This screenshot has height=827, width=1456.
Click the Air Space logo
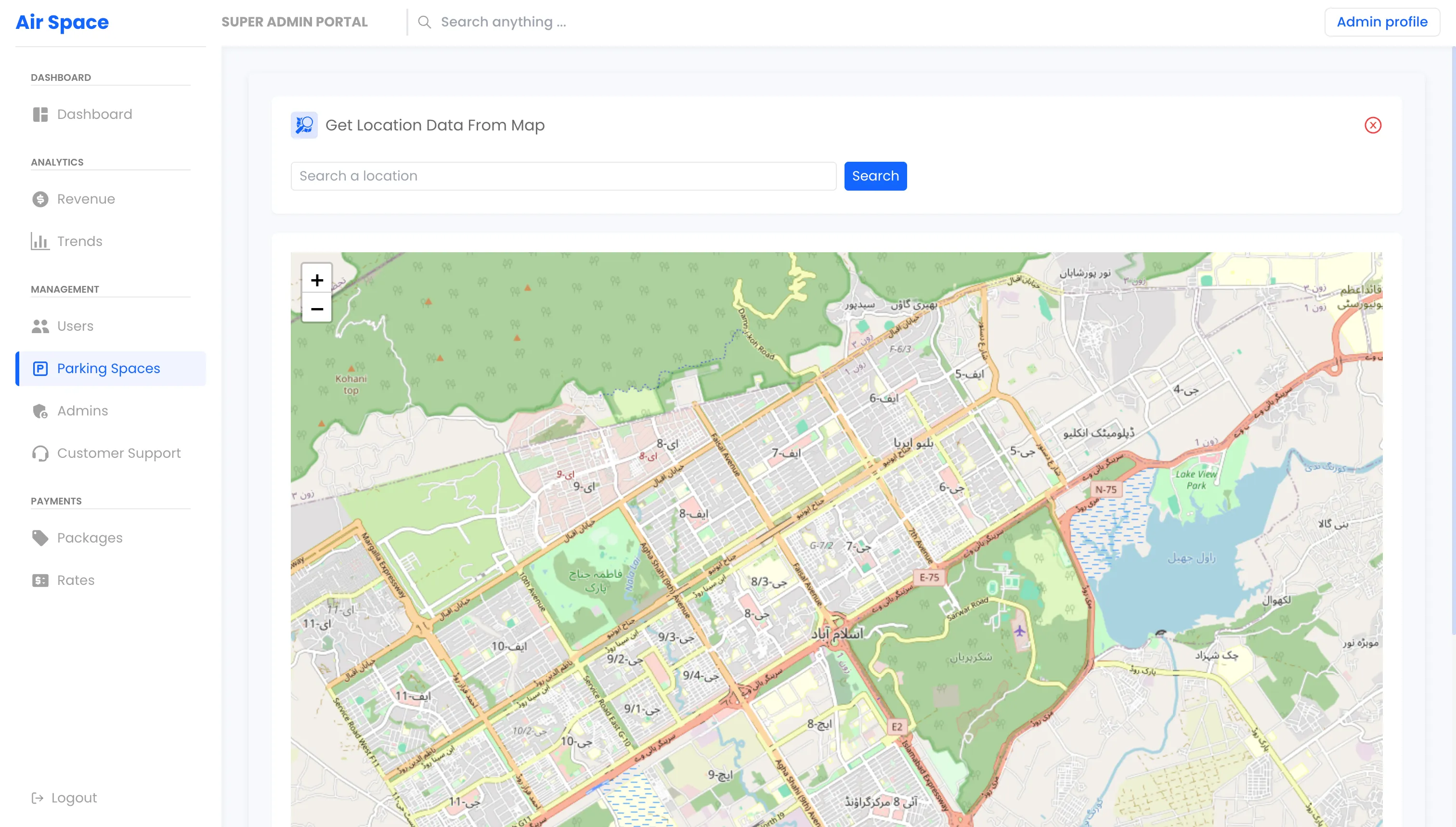click(x=62, y=22)
